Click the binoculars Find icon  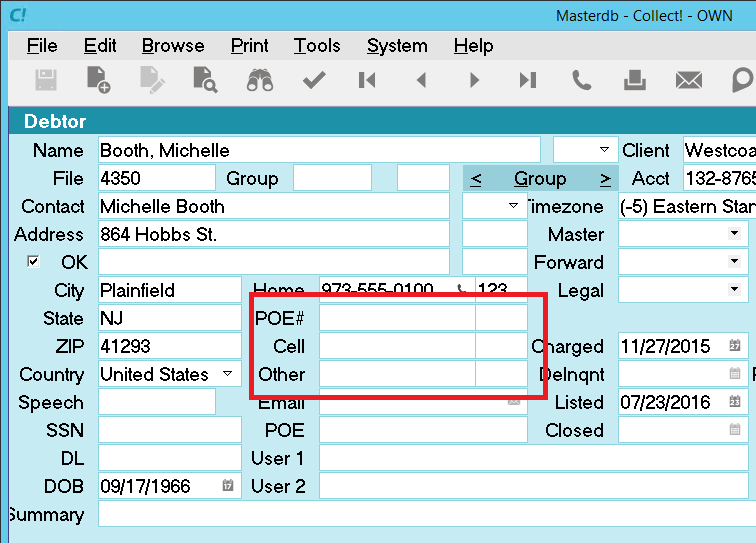[260, 80]
